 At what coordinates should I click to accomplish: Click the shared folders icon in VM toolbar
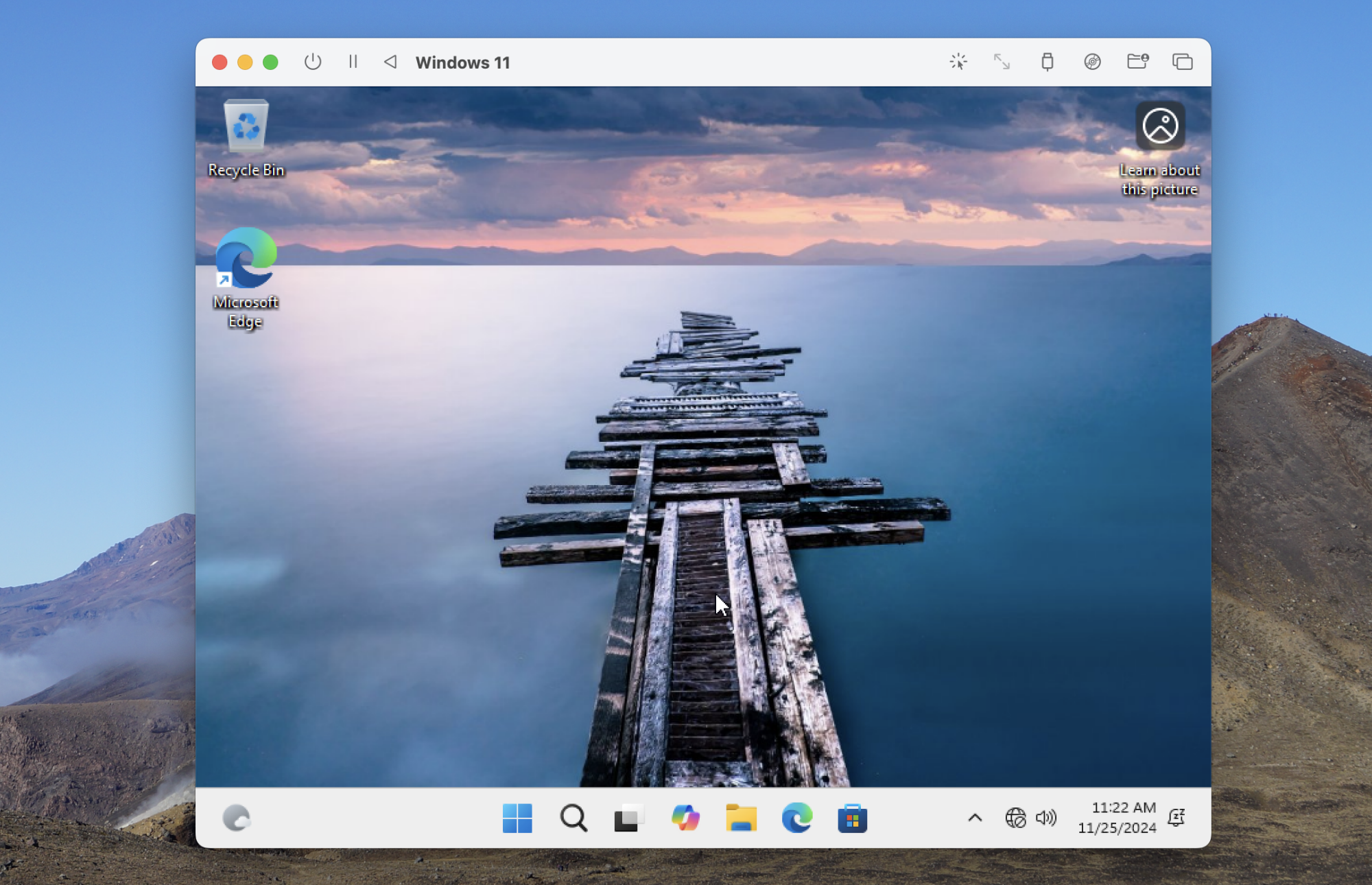pyautogui.click(x=1137, y=62)
